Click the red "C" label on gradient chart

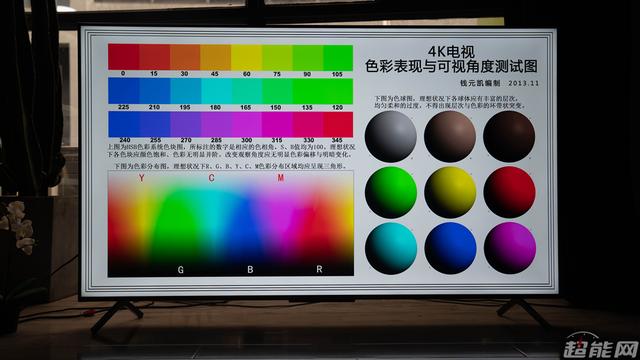click(211, 178)
